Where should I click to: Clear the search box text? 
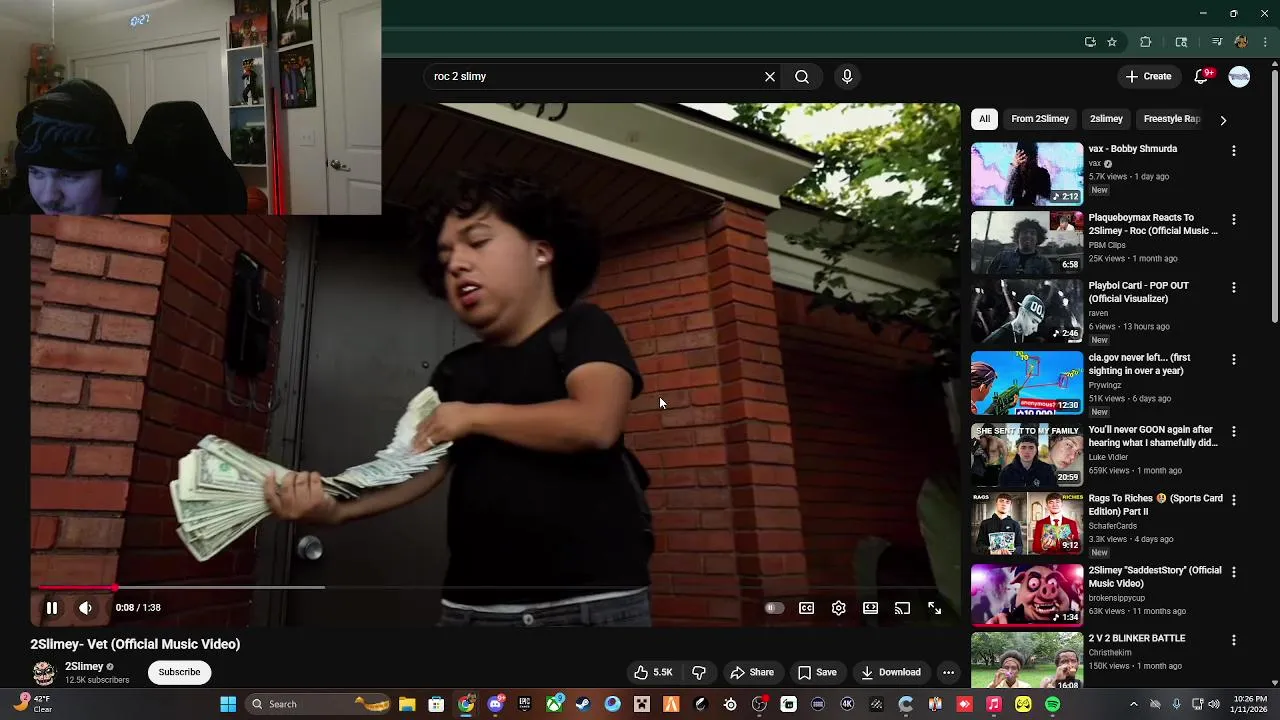pyautogui.click(x=770, y=76)
